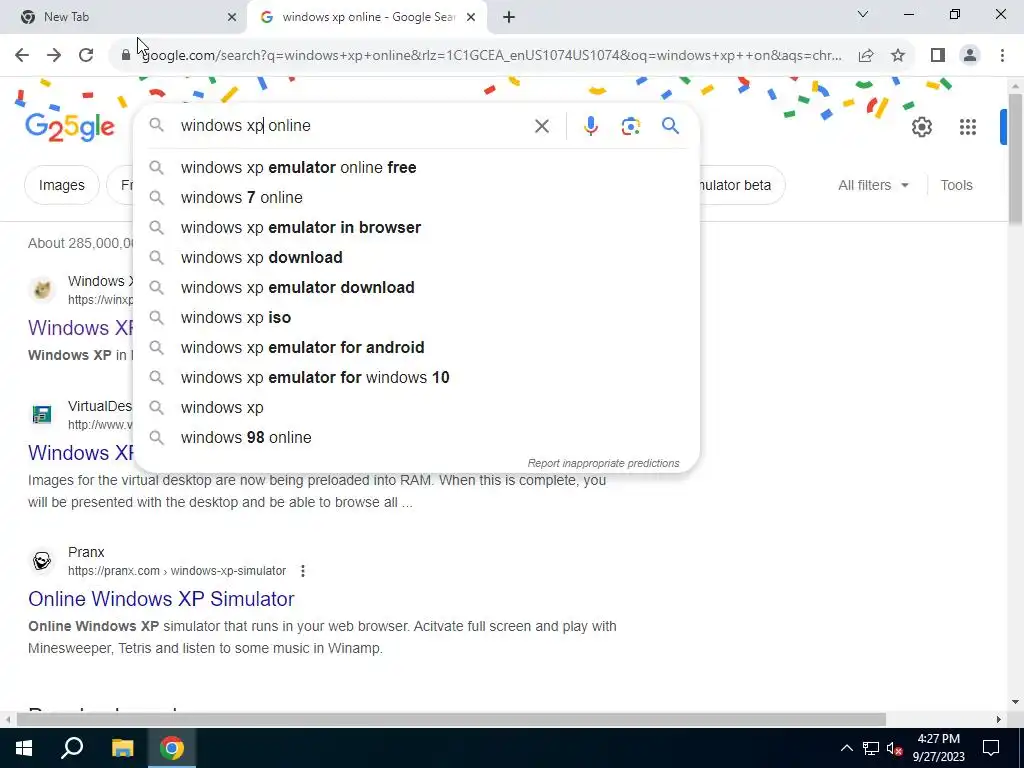Click pranx.com windows-xp-simulator URL
Image resolution: width=1024 pixels, height=768 pixels.
(177, 571)
